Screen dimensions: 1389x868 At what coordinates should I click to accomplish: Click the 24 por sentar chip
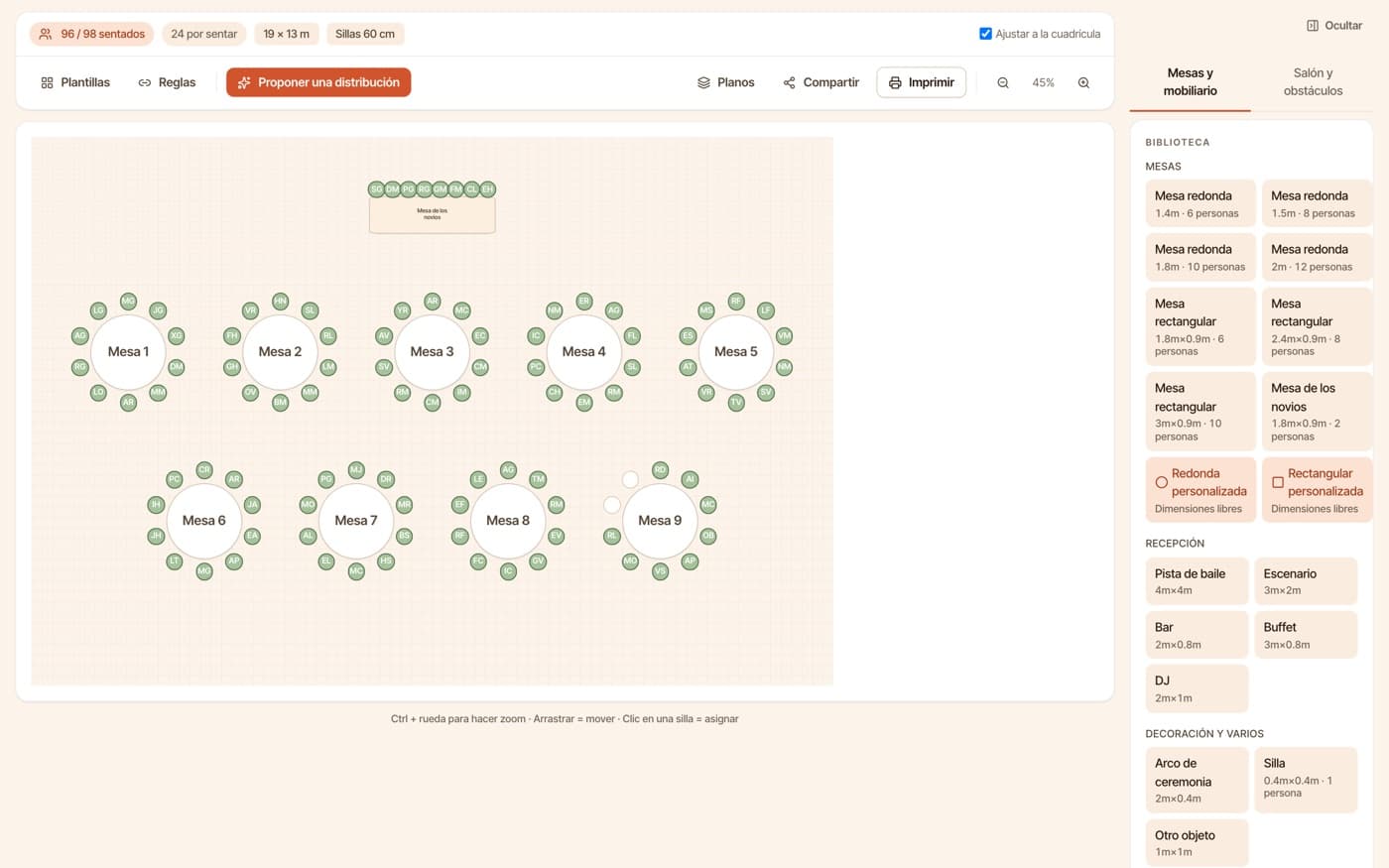click(203, 34)
